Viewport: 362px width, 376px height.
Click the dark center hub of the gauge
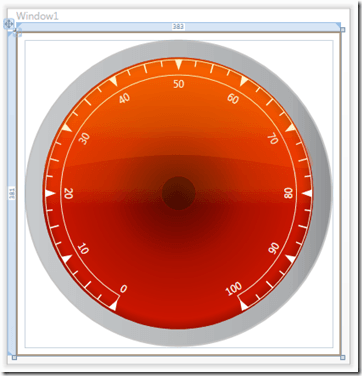coord(178,193)
